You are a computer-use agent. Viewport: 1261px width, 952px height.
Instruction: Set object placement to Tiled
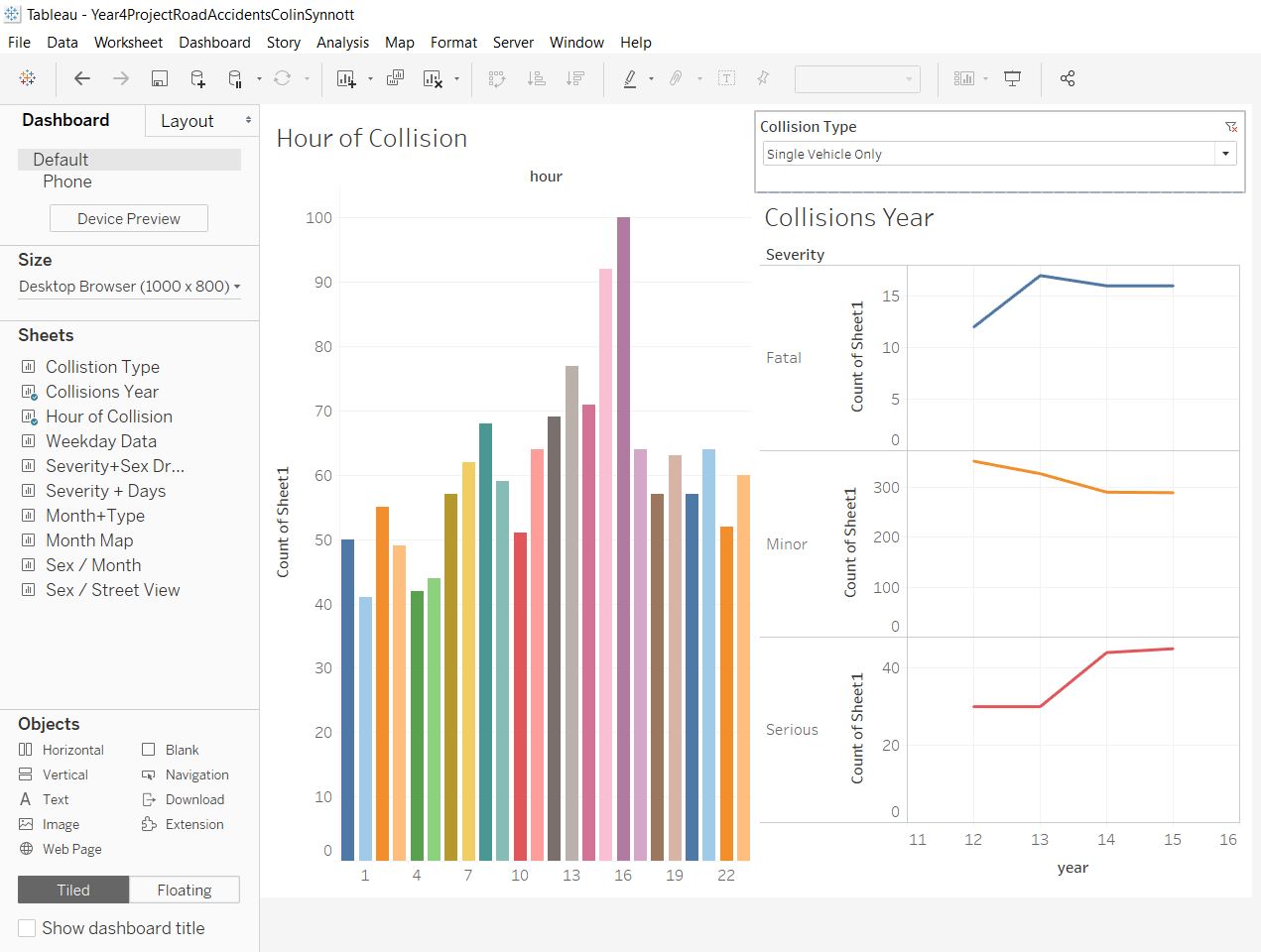pos(73,890)
